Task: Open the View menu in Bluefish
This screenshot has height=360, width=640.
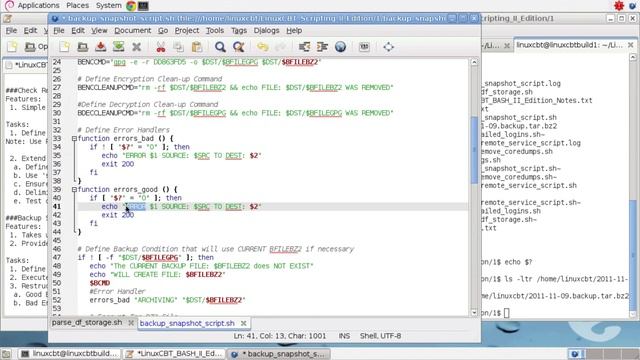Action: point(99,31)
